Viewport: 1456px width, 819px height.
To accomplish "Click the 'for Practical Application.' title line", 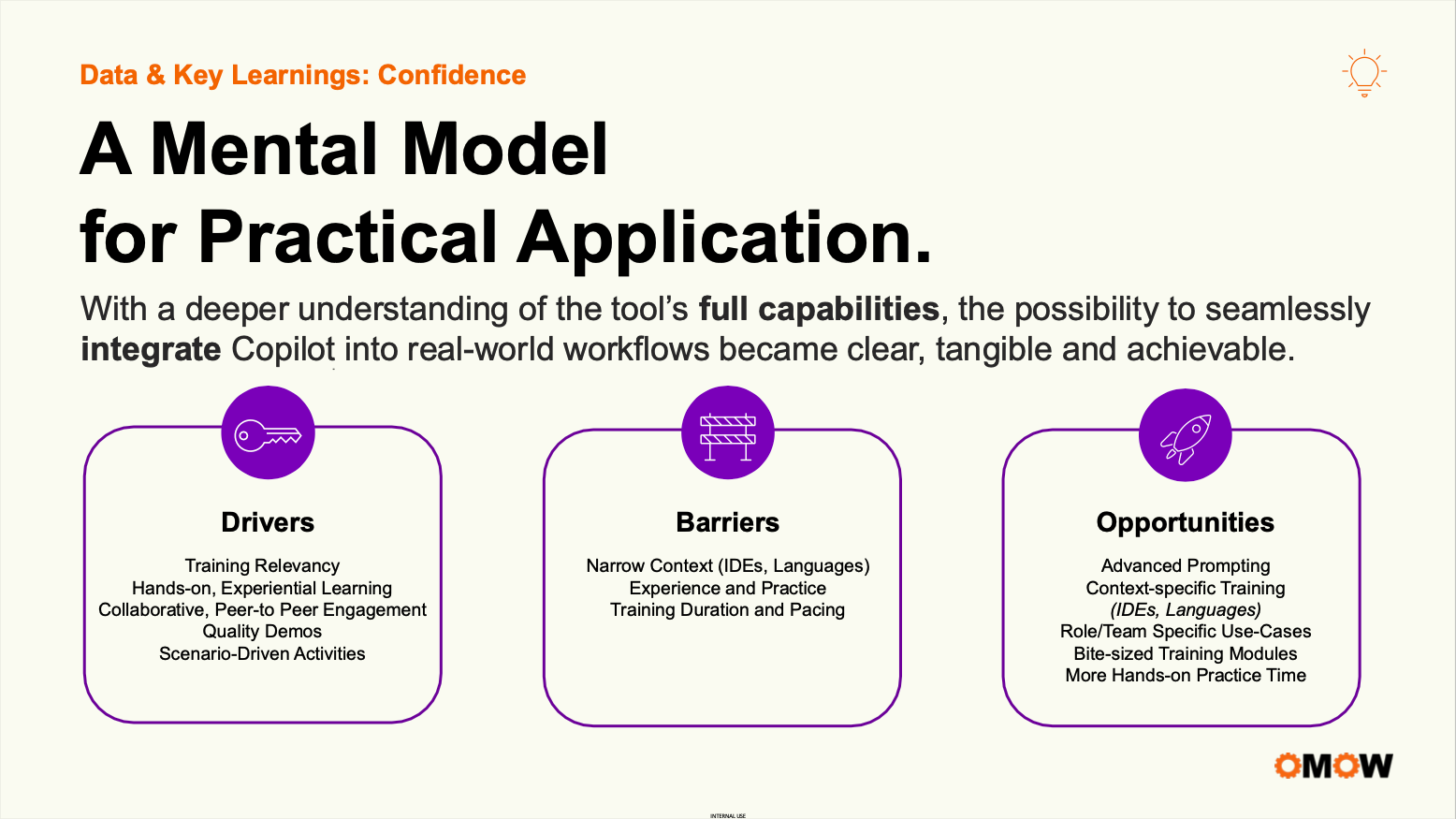I will [x=506, y=238].
